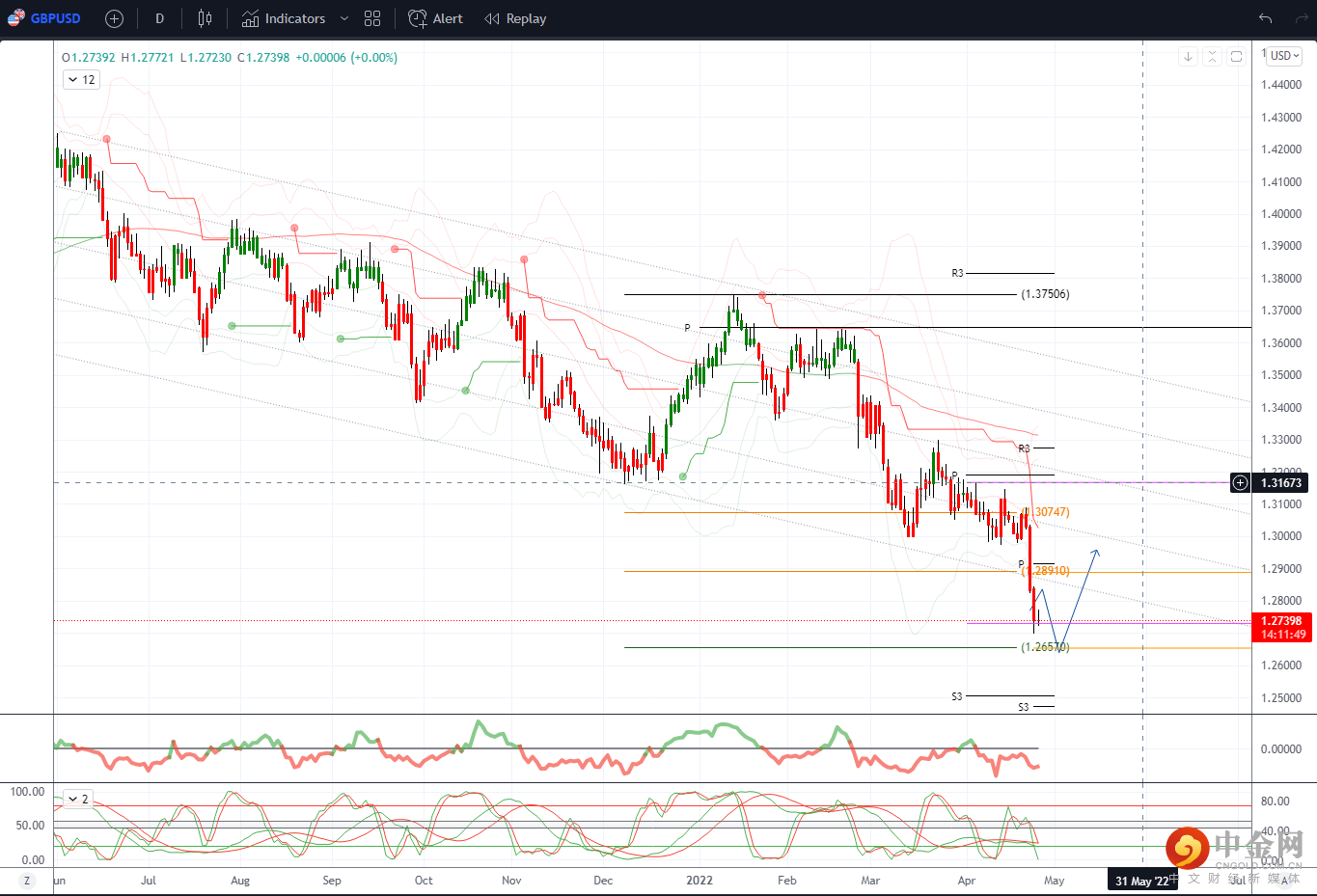Open the D timeframe interval selector
The height and width of the screenshot is (896, 1317).
(x=159, y=18)
